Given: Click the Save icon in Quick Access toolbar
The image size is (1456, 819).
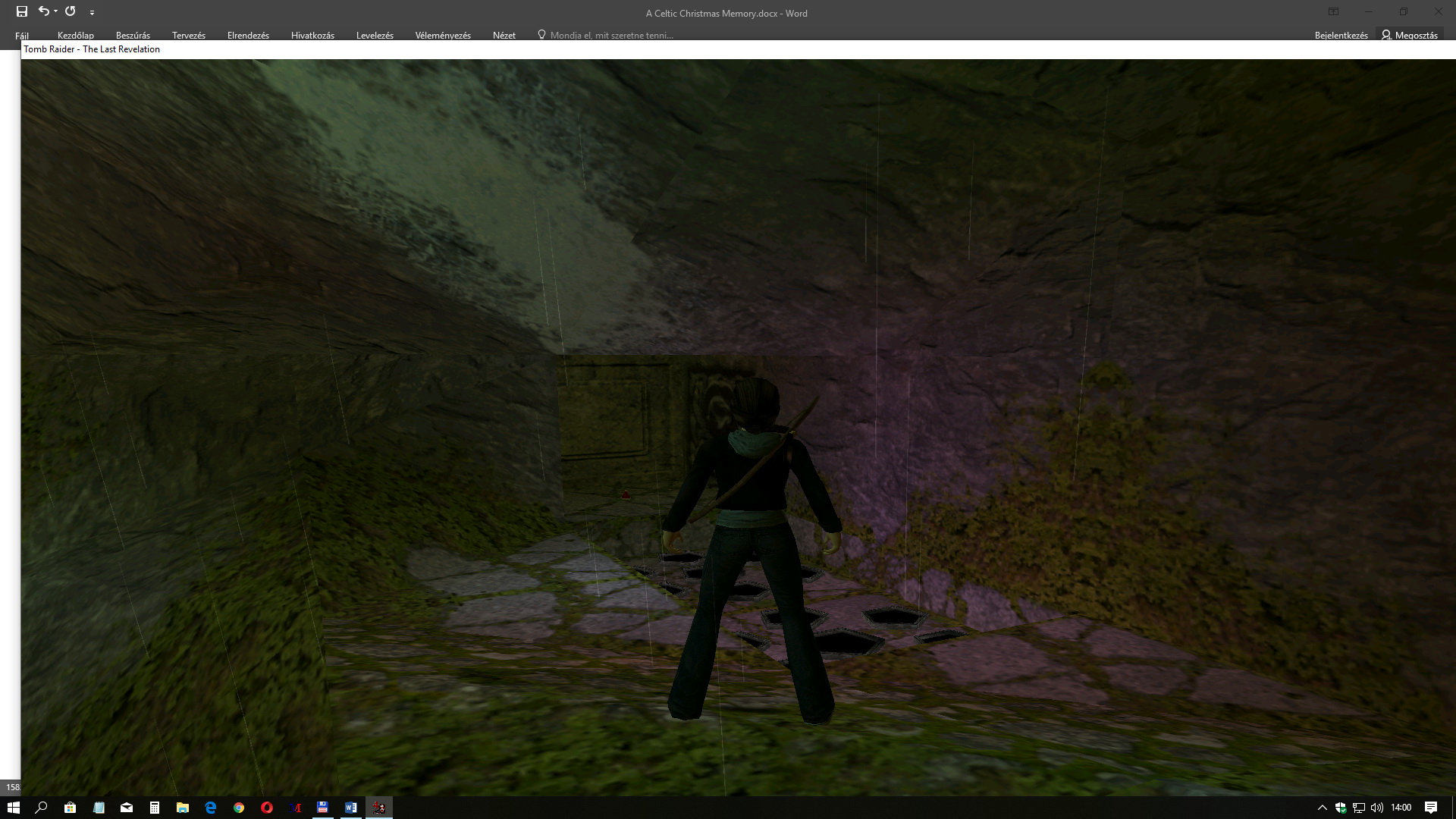Looking at the screenshot, I should [22, 11].
